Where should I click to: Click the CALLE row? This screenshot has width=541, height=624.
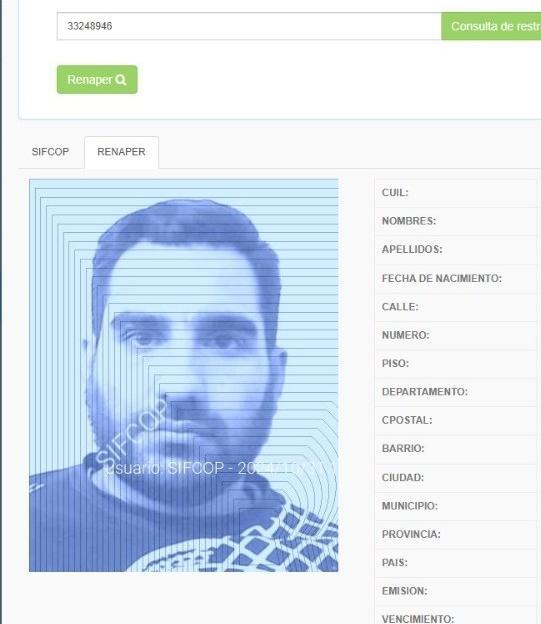[458, 307]
